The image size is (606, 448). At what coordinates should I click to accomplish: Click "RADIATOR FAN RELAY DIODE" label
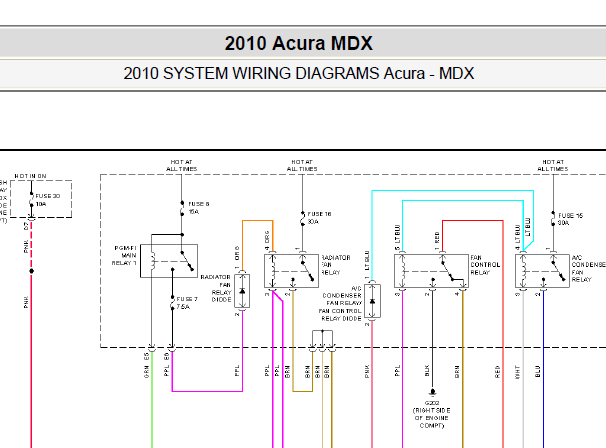(216, 288)
